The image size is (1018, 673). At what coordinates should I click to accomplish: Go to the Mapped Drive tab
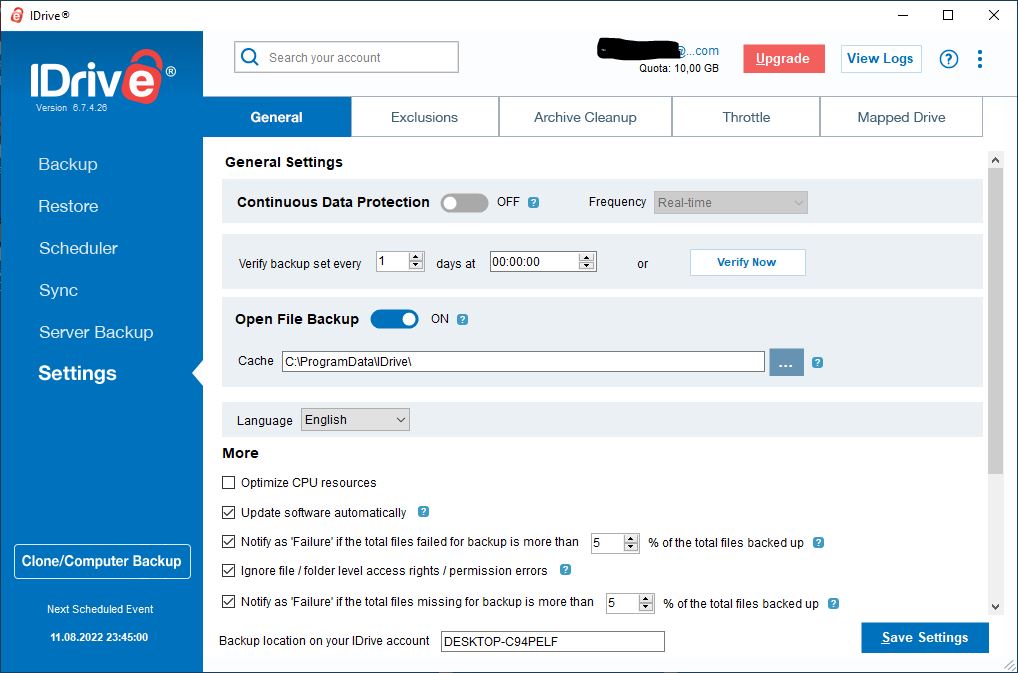(901, 117)
